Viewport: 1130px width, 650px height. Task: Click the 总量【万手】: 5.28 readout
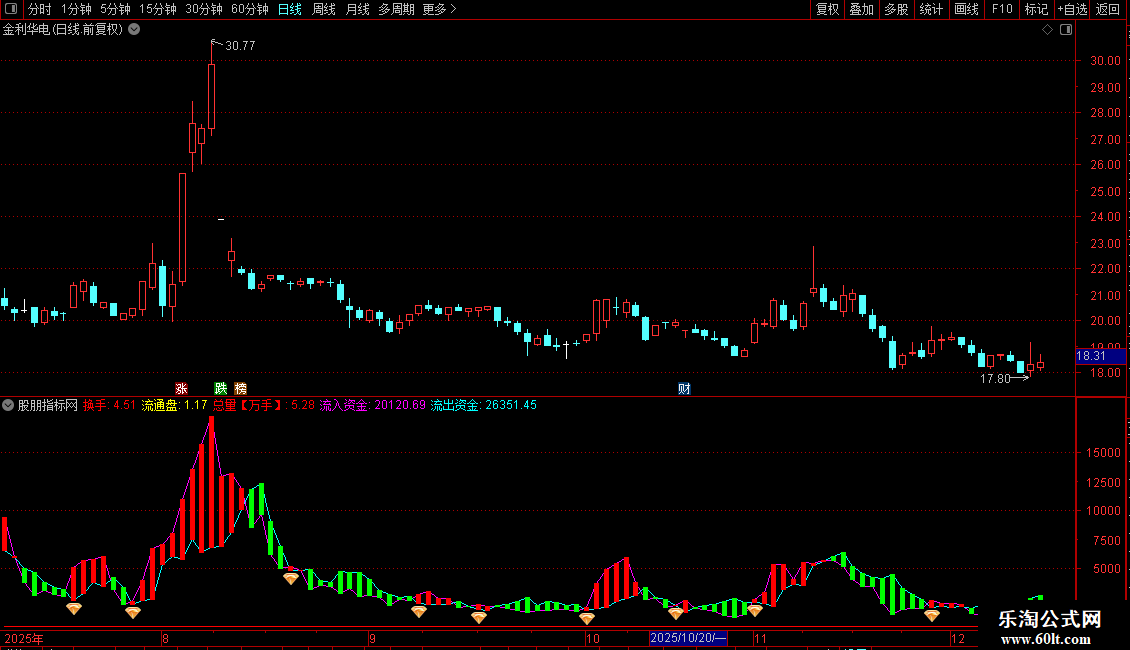click(x=264, y=405)
